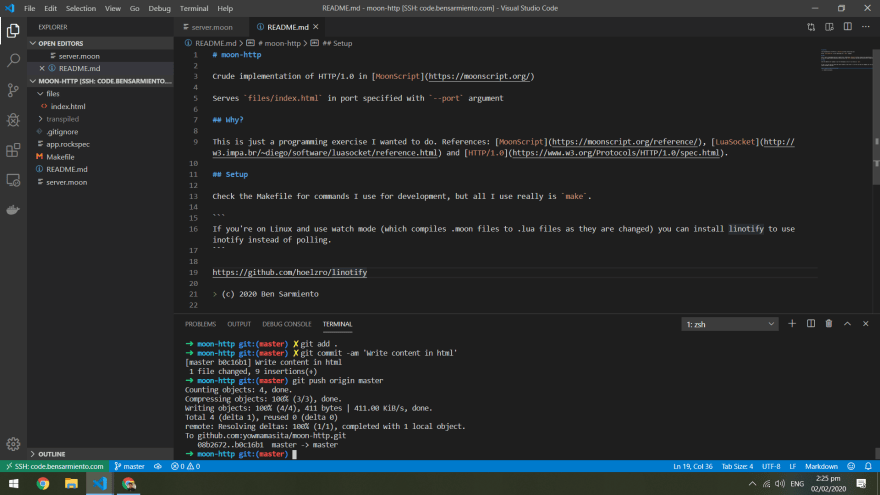Screen dimensions: 880x495
Task: Switch to the Debug Console tab
Action: [x=287, y=324]
